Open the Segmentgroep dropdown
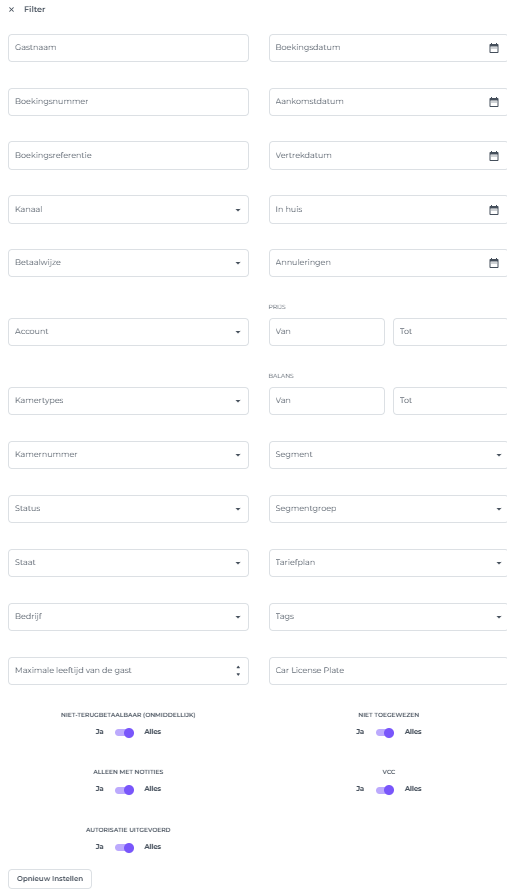 click(388, 509)
